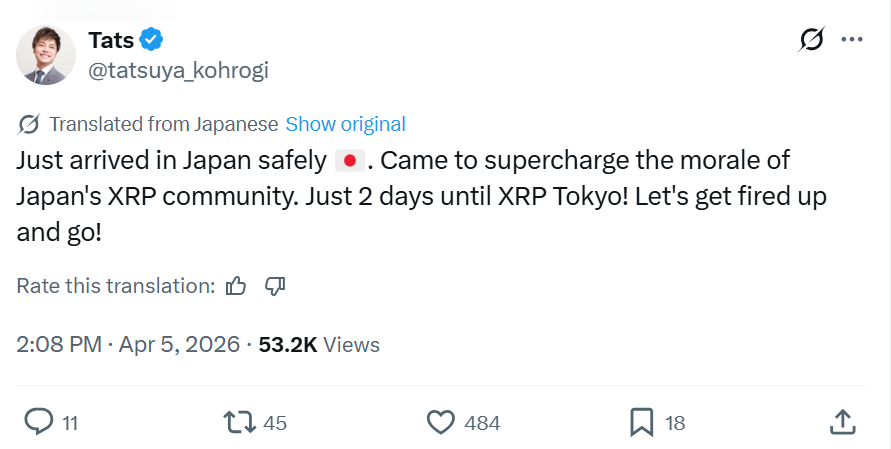This screenshot has width=891, height=449.
Task: Click the reply speech bubble icon
Action: pos(37,422)
